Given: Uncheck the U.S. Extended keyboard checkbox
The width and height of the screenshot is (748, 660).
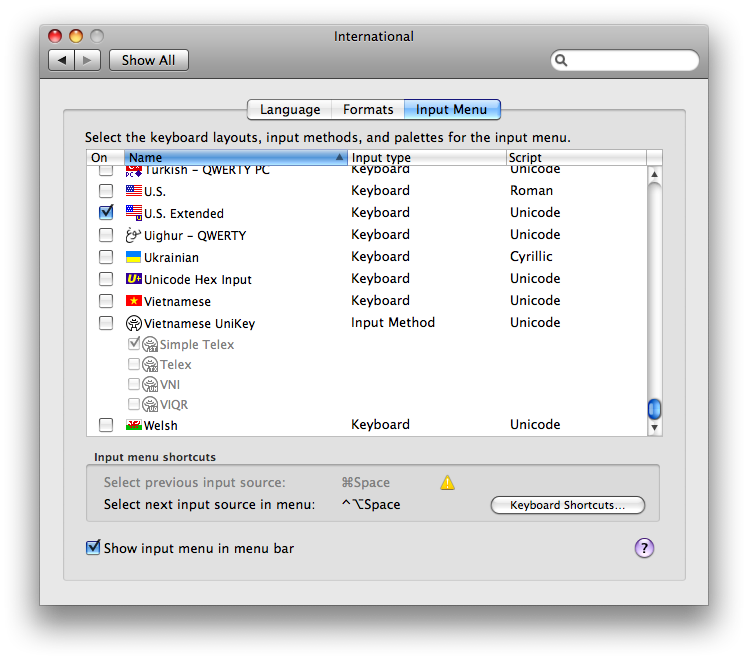Looking at the screenshot, I should point(106,213).
